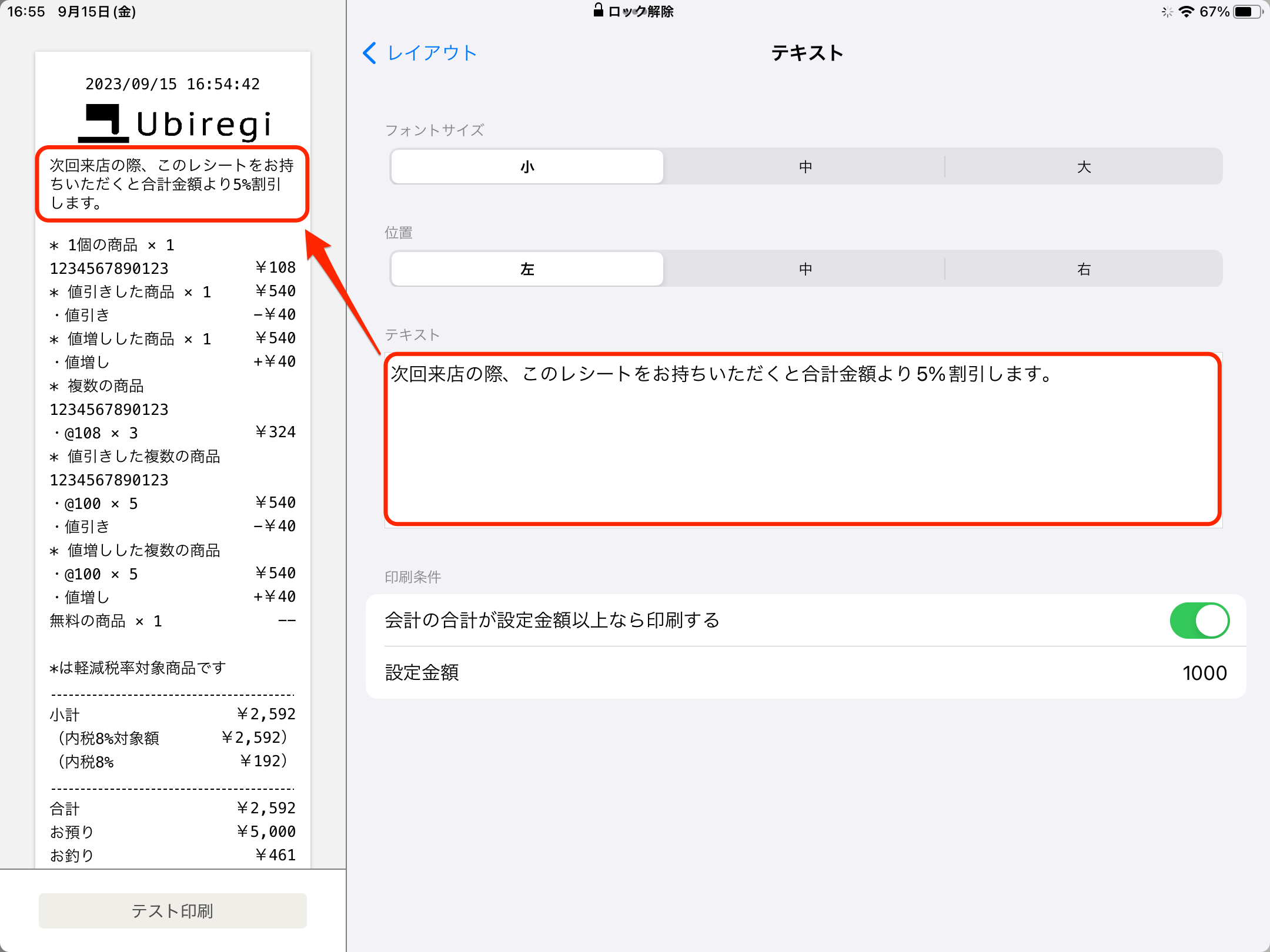Tap the Ubiregi logo on receipt preview
The image size is (1270, 952).
[175, 123]
